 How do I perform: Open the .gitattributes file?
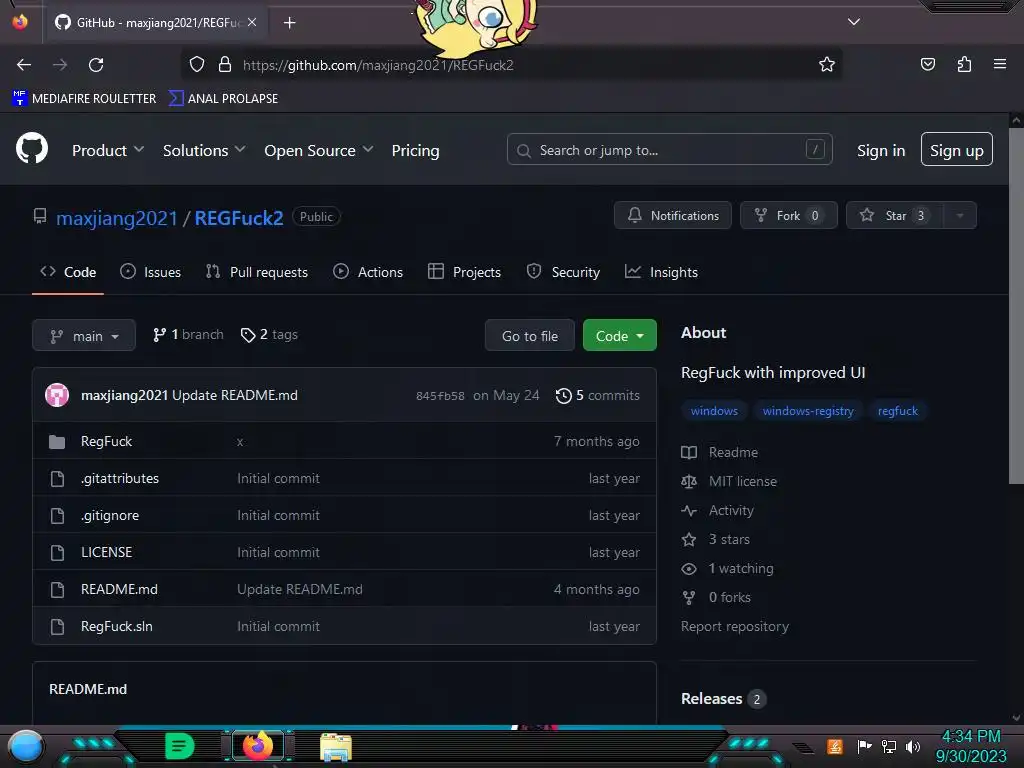coord(120,478)
